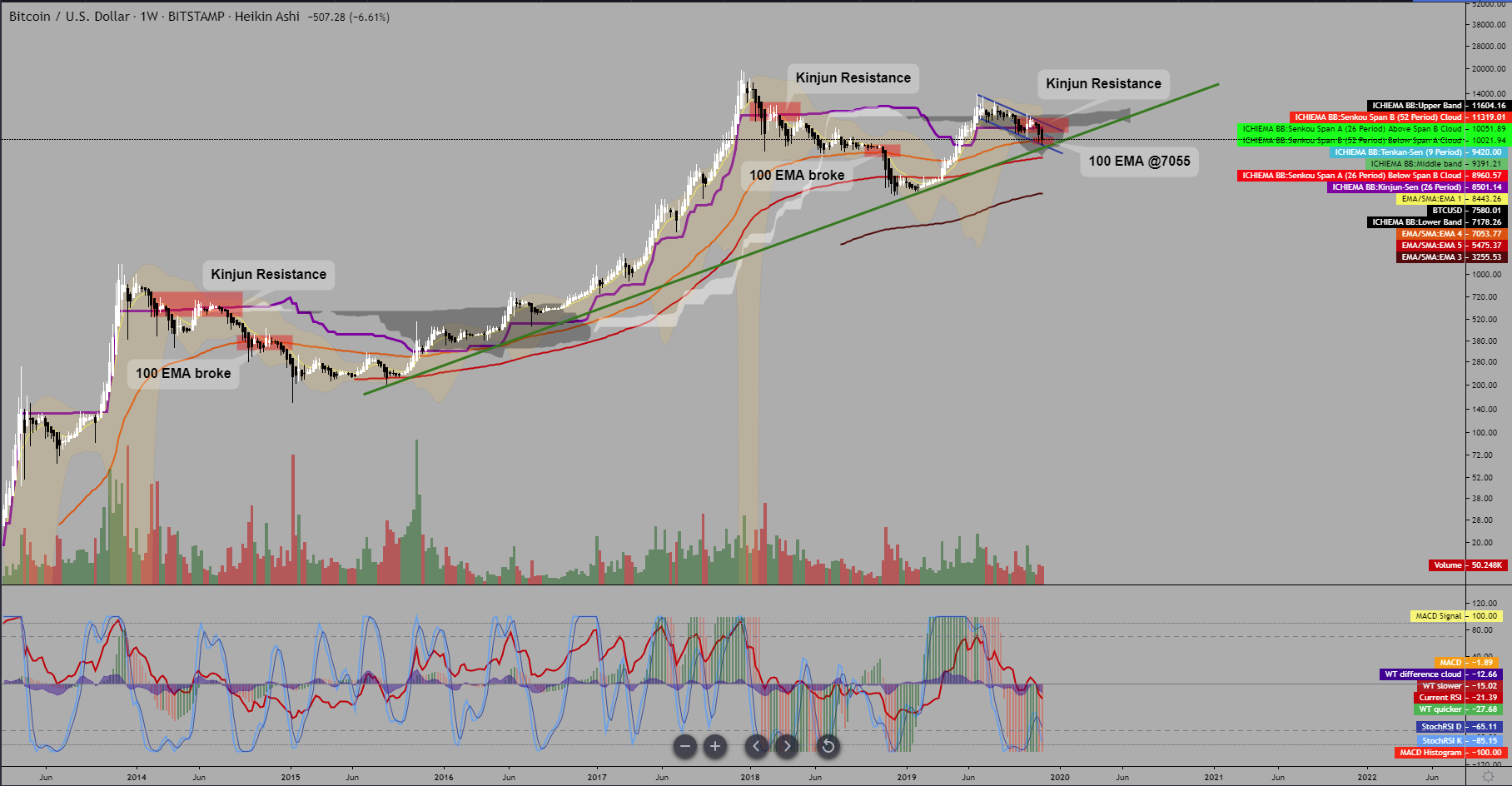This screenshot has width=1512, height=786.
Task: Click the orange MACD −1.89 label
Action: point(1467,663)
